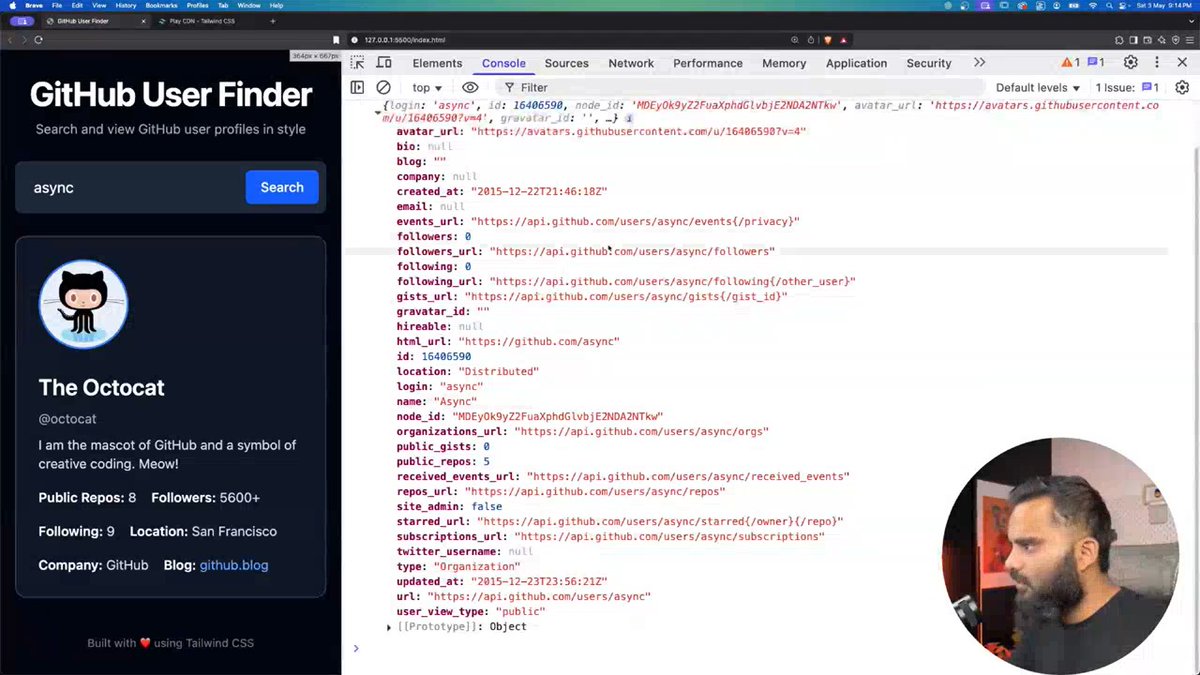Click the html_url value "https://github.com/async"
The height and width of the screenshot is (675, 1200).
coord(539,342)
